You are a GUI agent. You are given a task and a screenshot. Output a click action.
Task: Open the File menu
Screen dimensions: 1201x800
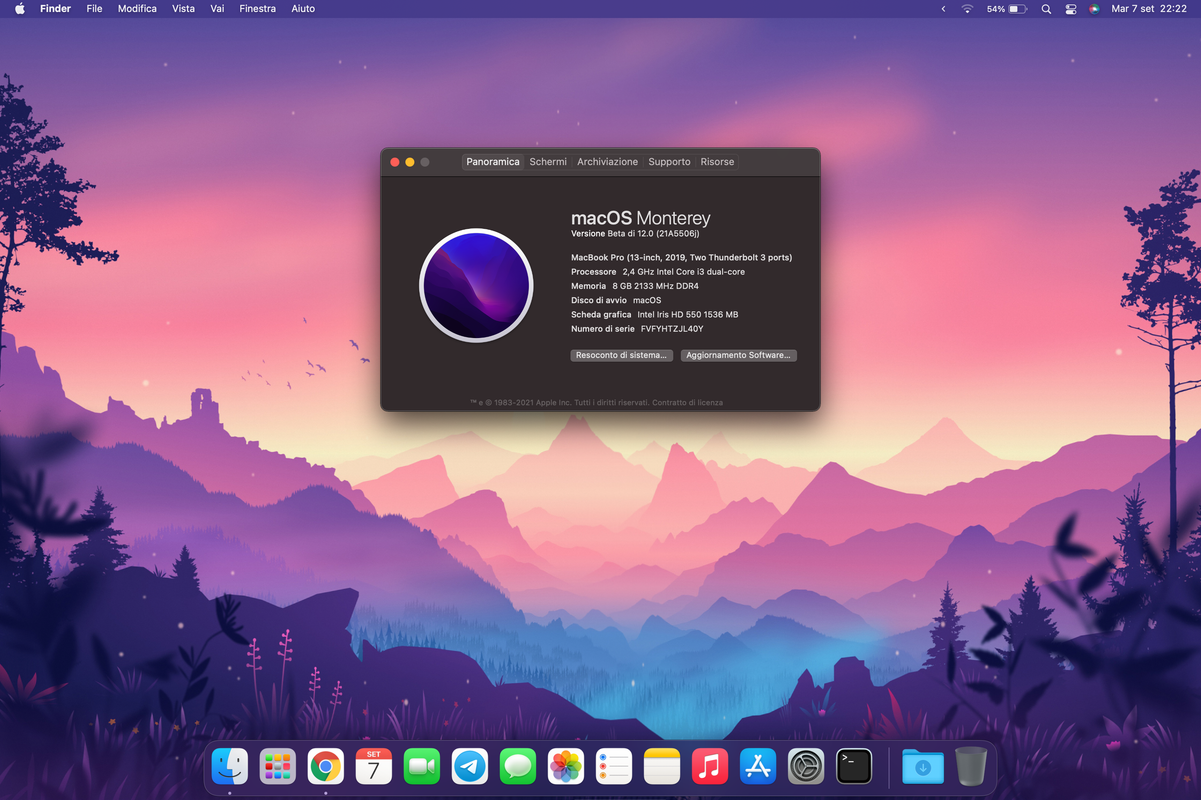(x=95, y=9)
